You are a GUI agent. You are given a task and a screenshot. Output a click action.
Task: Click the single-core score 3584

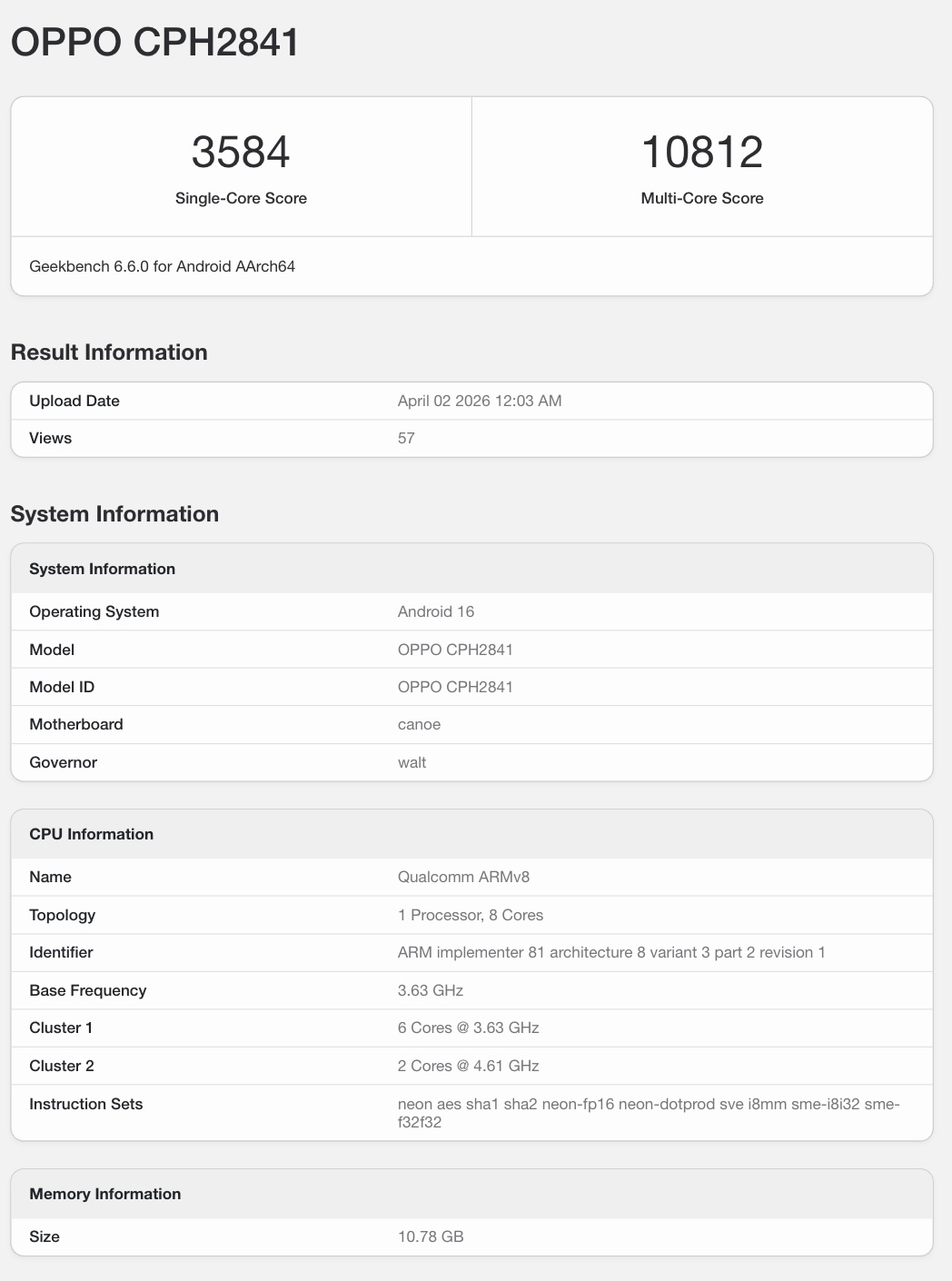pyautogui.click(x=241, y=152)
